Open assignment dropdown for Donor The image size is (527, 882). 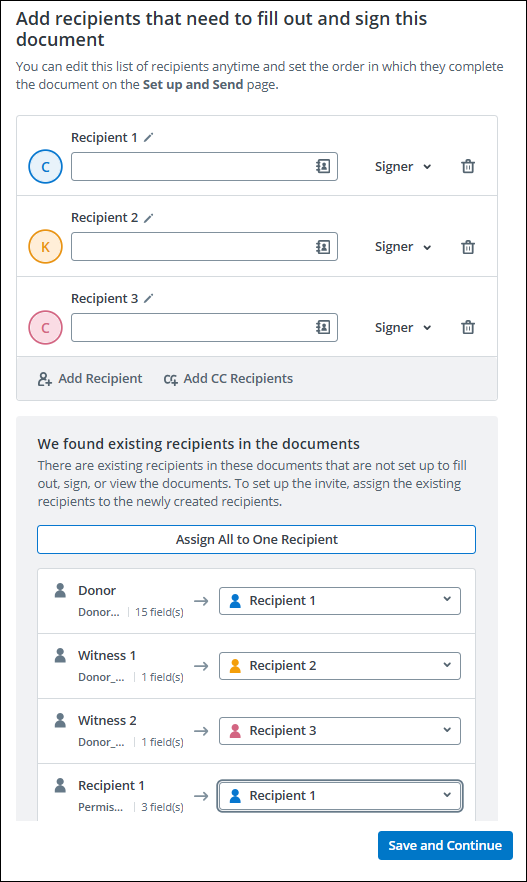340,601
